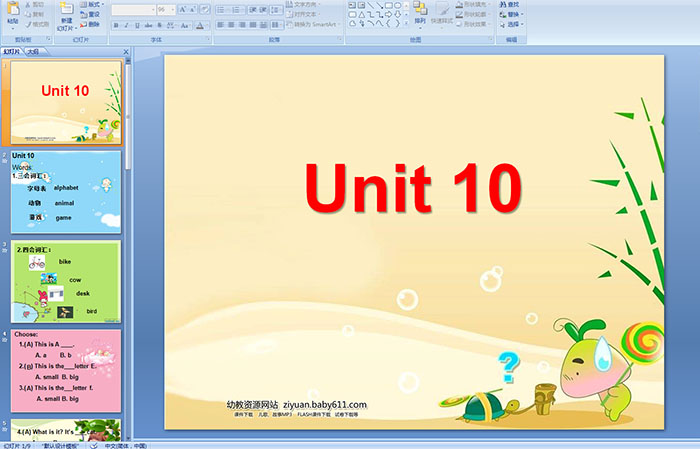The width and height of the screenshot is (700, 449).
Task: Switch to the Outline (大纲) pane tab
Action: pos(33,52)
